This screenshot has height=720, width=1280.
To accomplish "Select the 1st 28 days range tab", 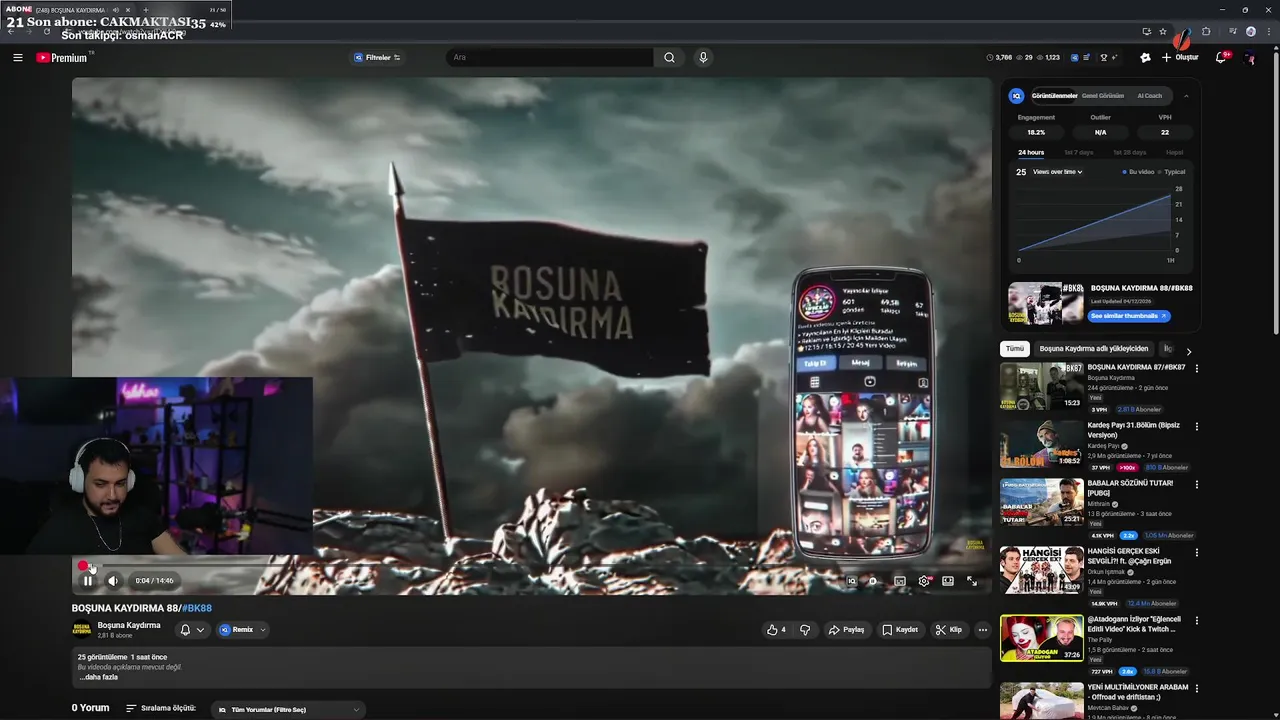I will 1129,152.
